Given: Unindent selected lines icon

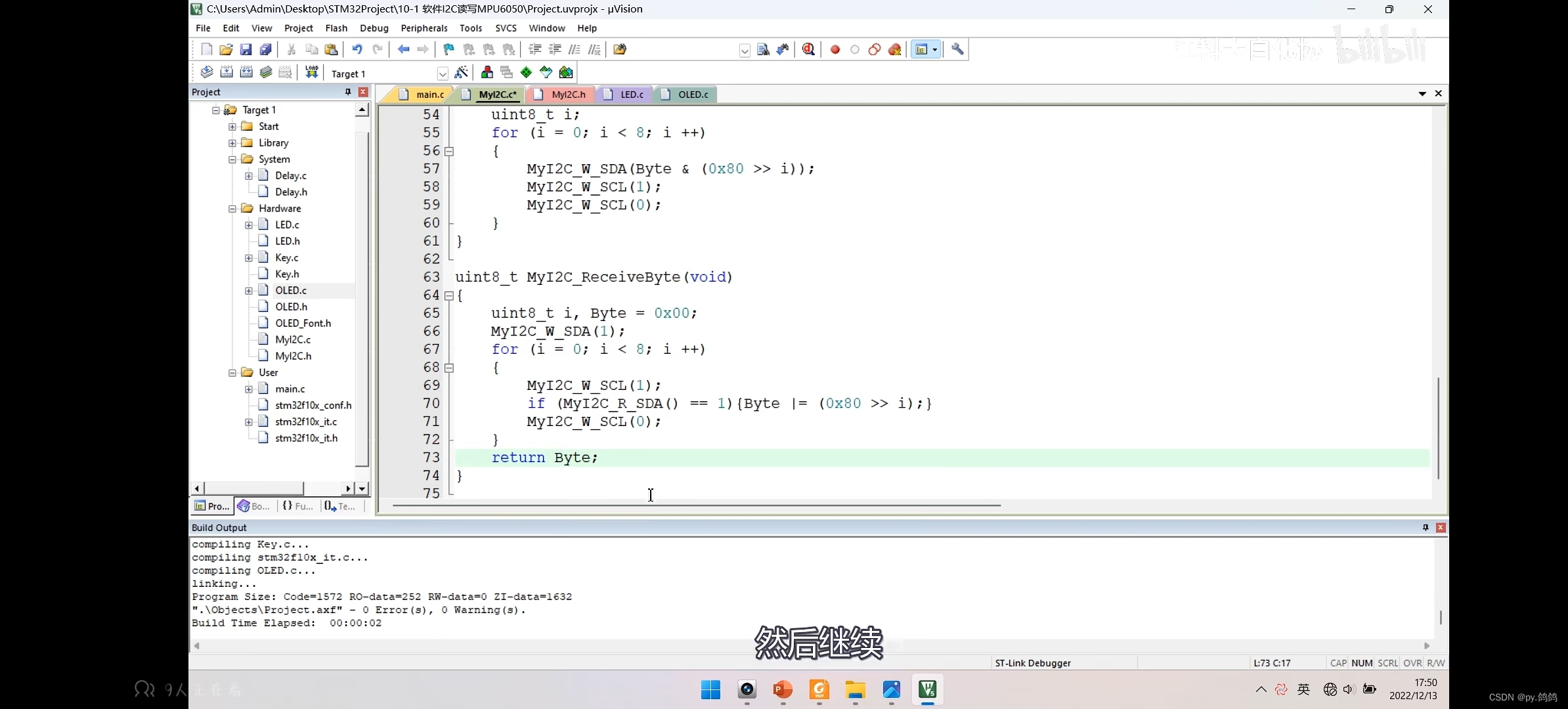Looking at the screenshot, I should [x=555, y=49].
